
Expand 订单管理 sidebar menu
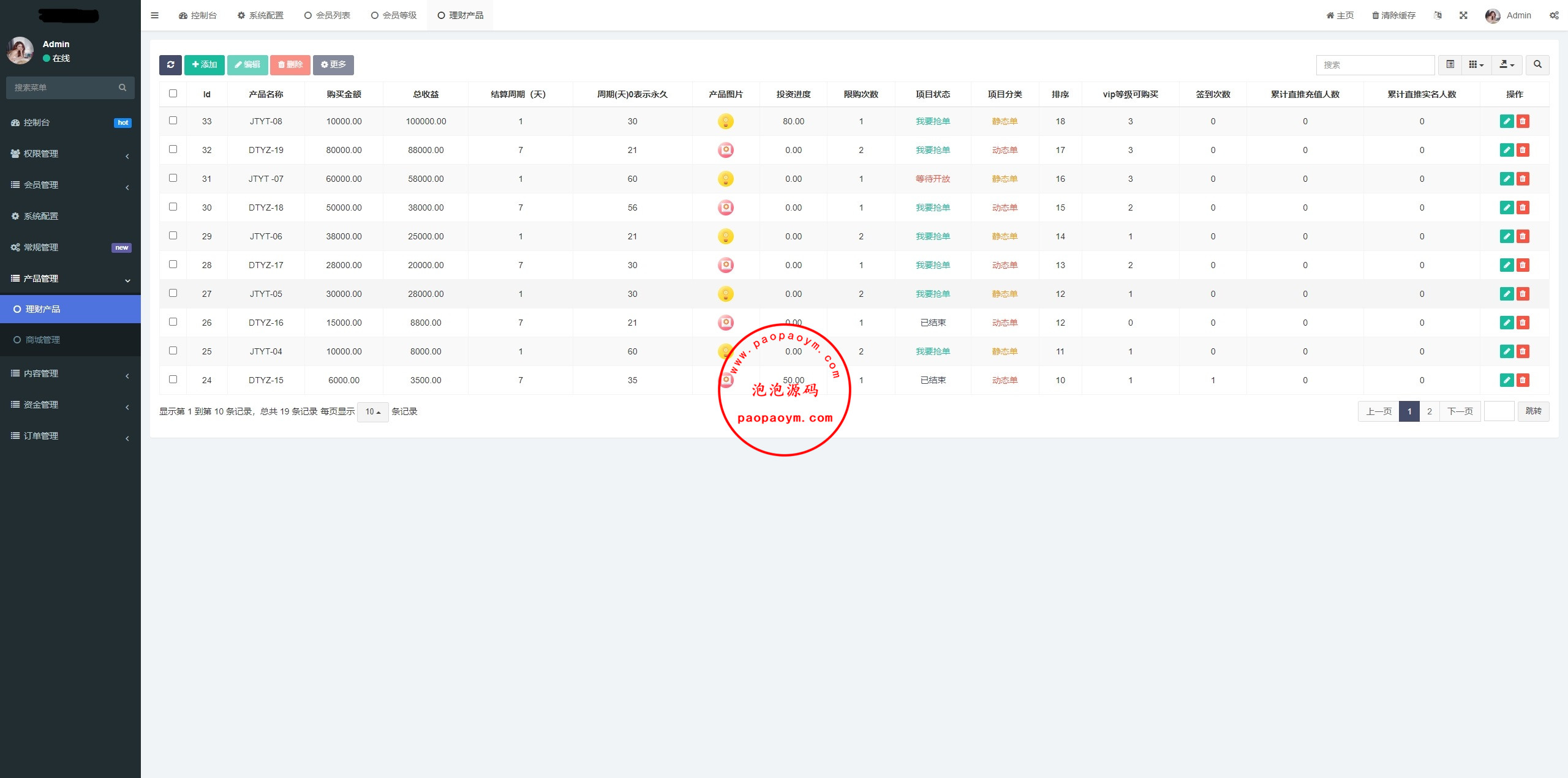coord(70,436)
